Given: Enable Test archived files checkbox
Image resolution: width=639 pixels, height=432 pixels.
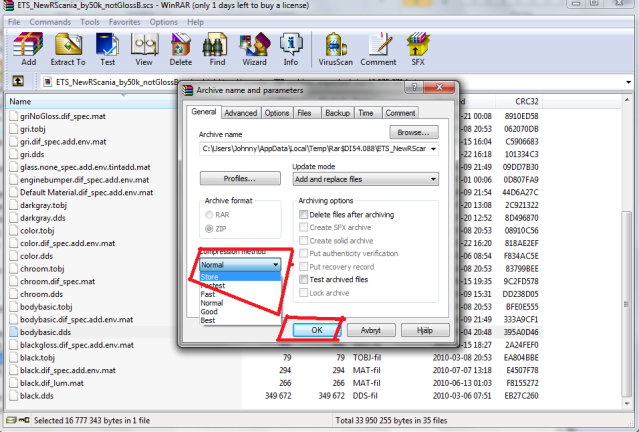Looking at the screenshot, I should [x=303, y=279].
